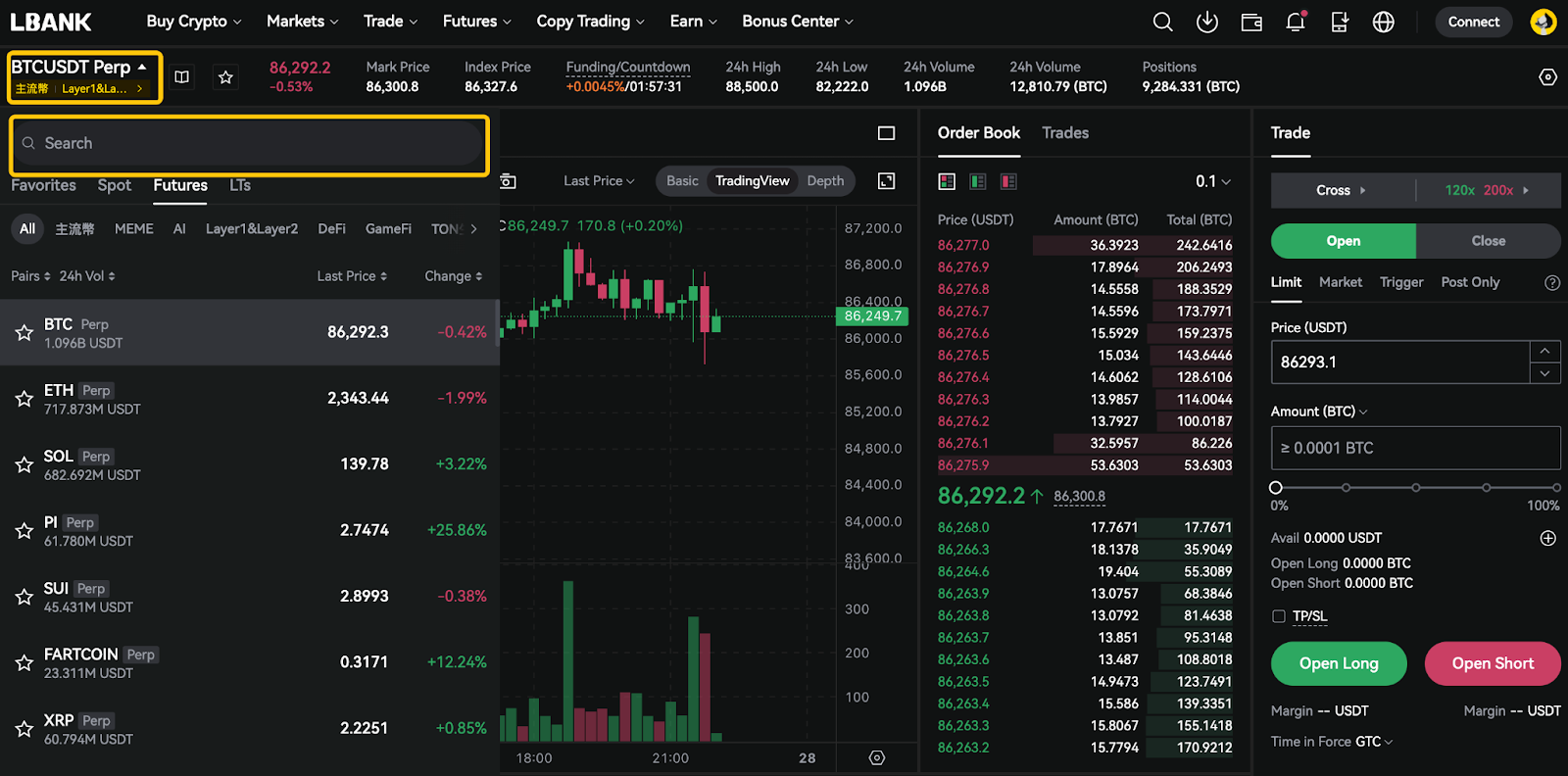Expand the Trade menu in navigation

[x=390, y=22]
